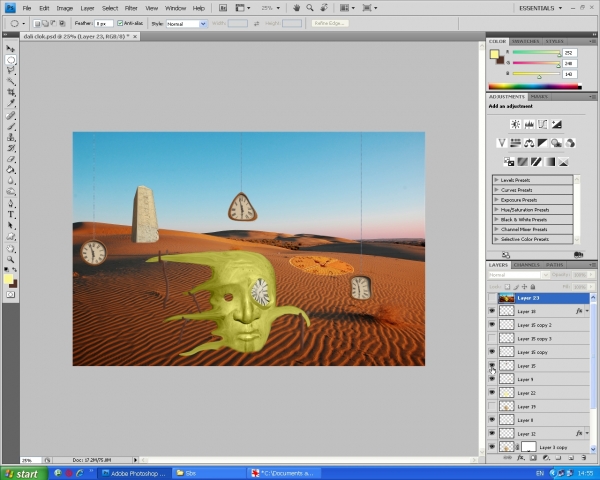
Task: Expand Channel Mixer Presets
Action: [496, 229]
